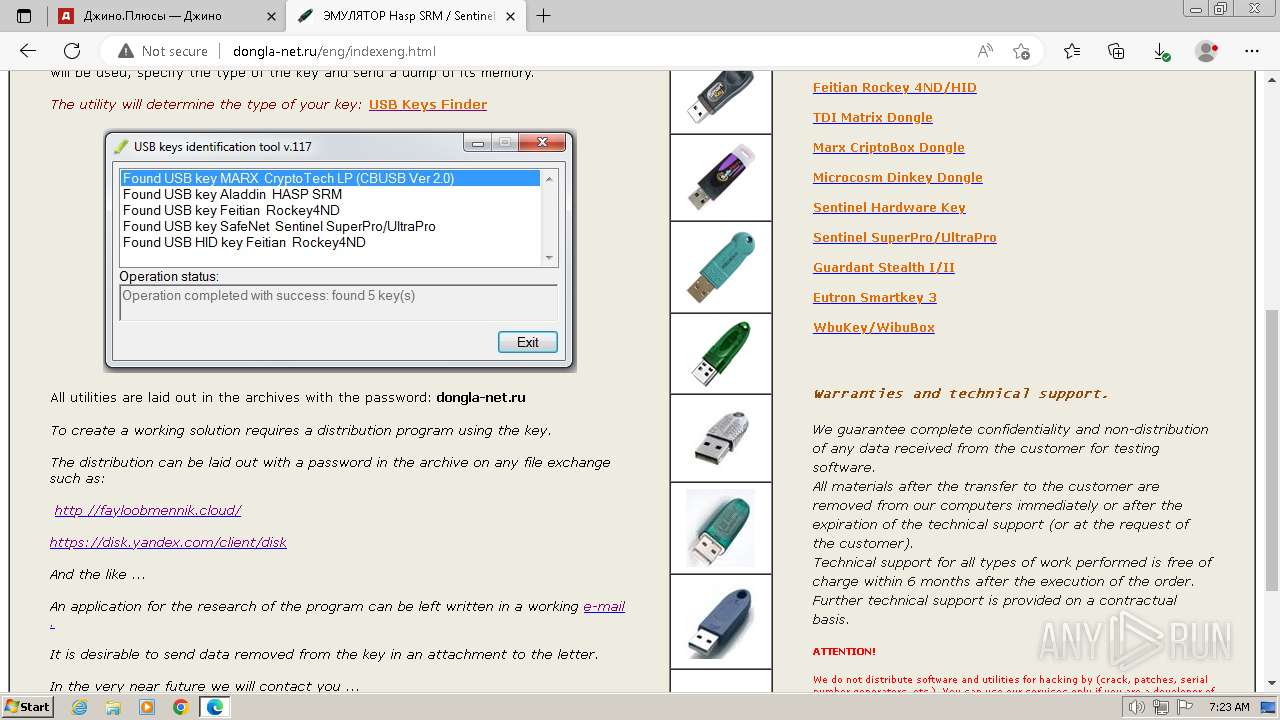1280x720 pixels.
Task: Click the dark green USB key thumbnail
Action: pyautogui.click(x=721, y=354)
